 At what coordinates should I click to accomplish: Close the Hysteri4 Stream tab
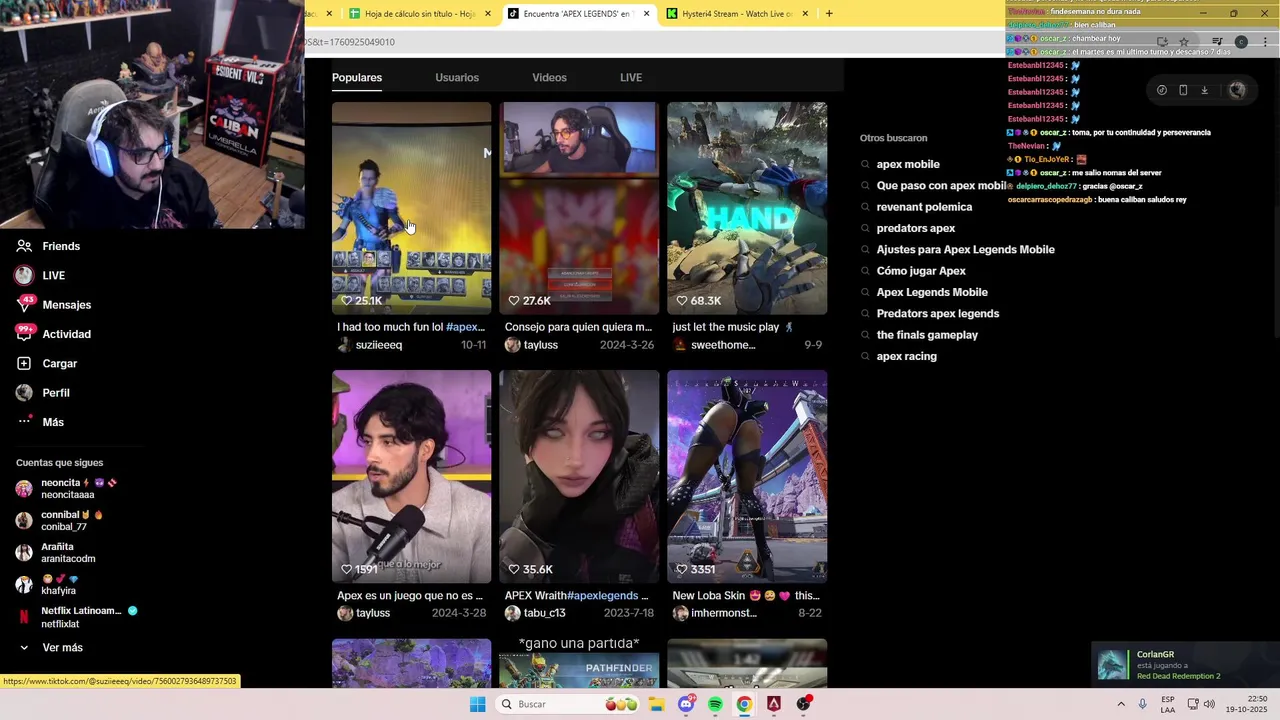[x=803, y=14]
